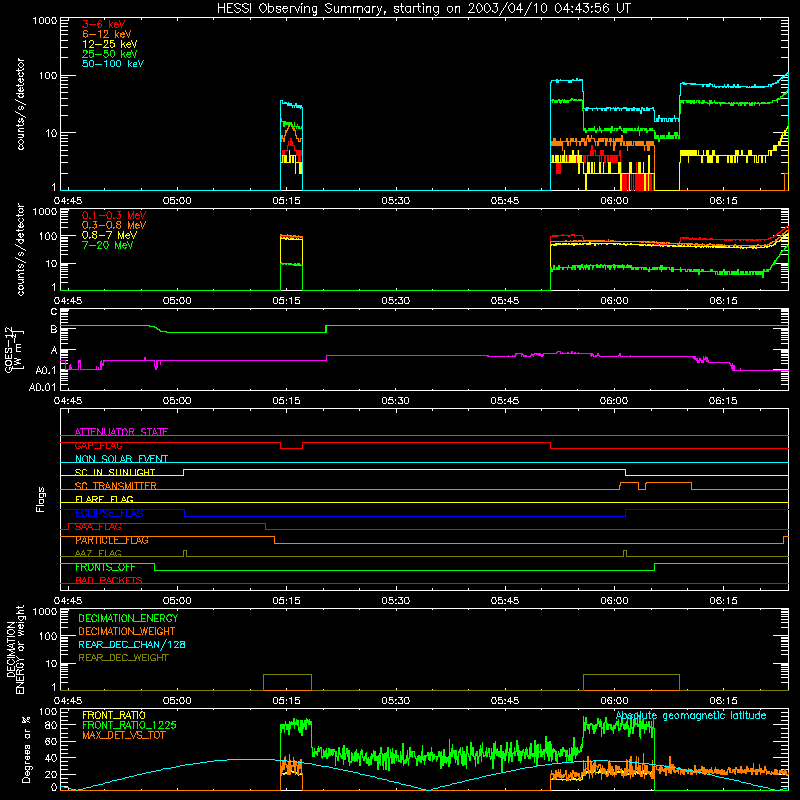Click the 'Degrees or %' axis title

point(26,749)
